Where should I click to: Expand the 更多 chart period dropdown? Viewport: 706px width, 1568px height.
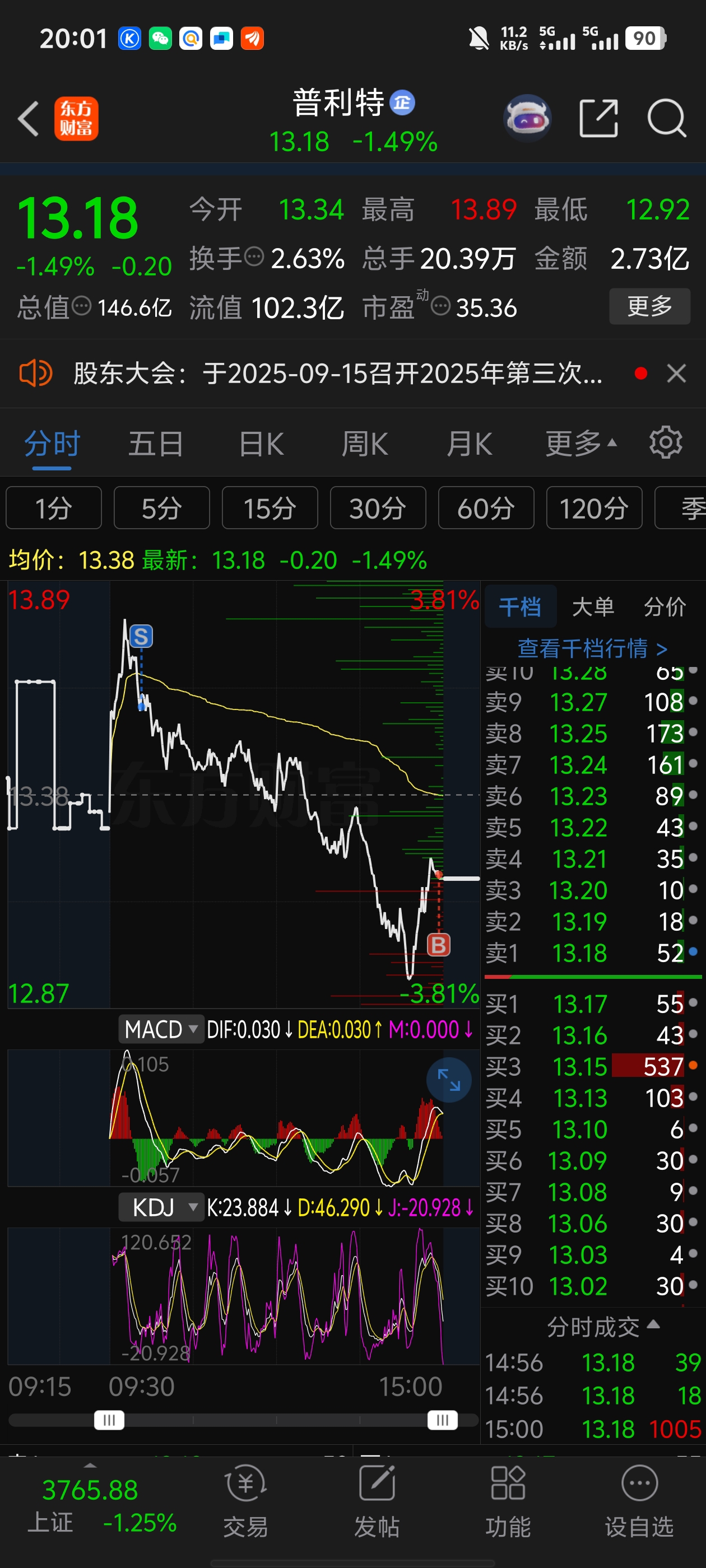tap(581, 443)
